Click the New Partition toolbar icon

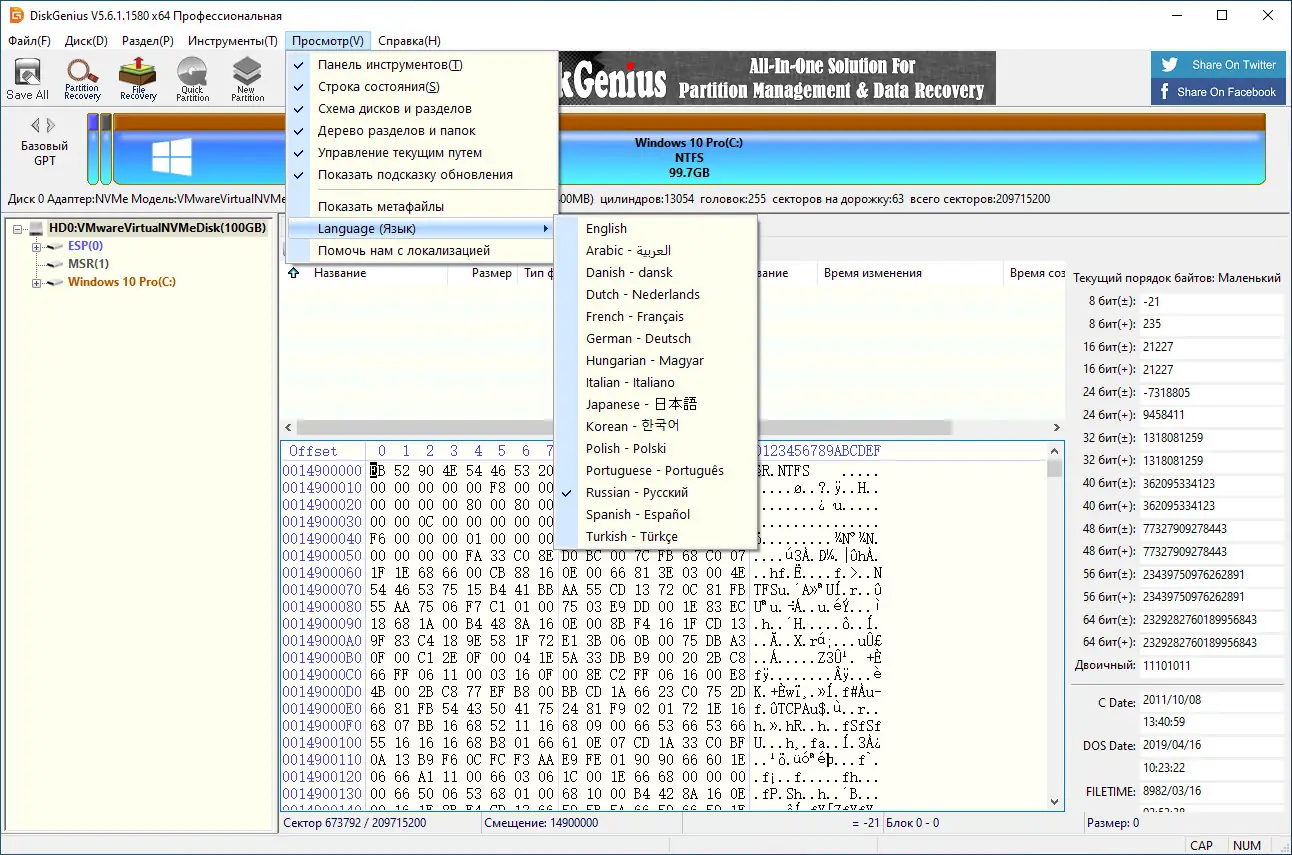(x=247, y=79)
